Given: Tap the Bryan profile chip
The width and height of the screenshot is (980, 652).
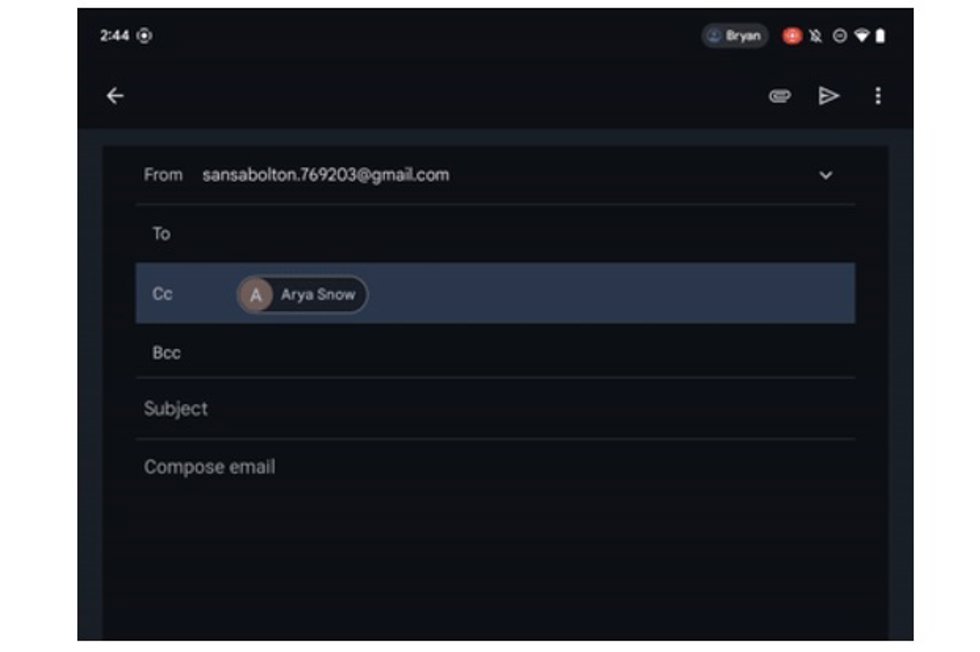Looking at the screenshot, I should pyautogui.click(x=734, y=36).
